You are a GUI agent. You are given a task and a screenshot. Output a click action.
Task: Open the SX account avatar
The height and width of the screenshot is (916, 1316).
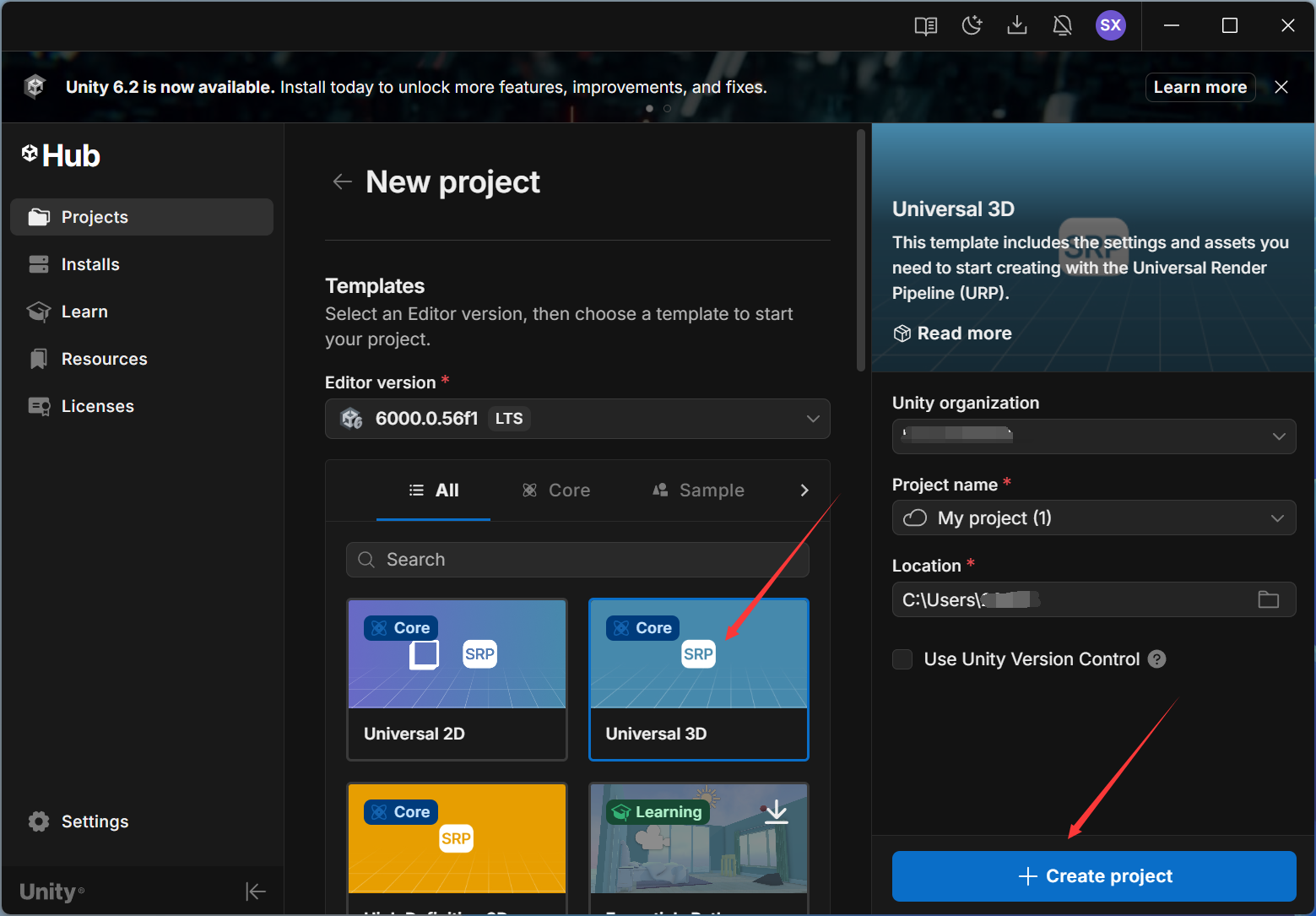click(1111, 25)
